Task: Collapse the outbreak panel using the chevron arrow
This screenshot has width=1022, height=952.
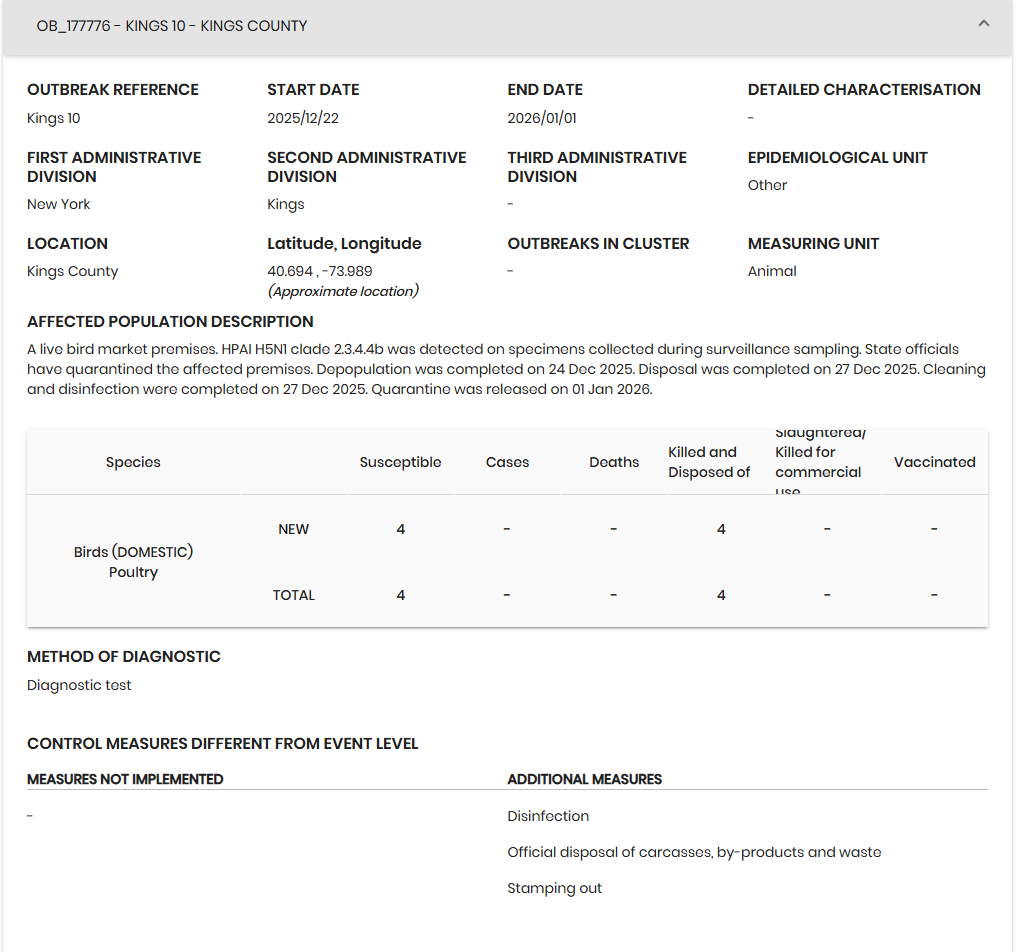Action: 984,23
